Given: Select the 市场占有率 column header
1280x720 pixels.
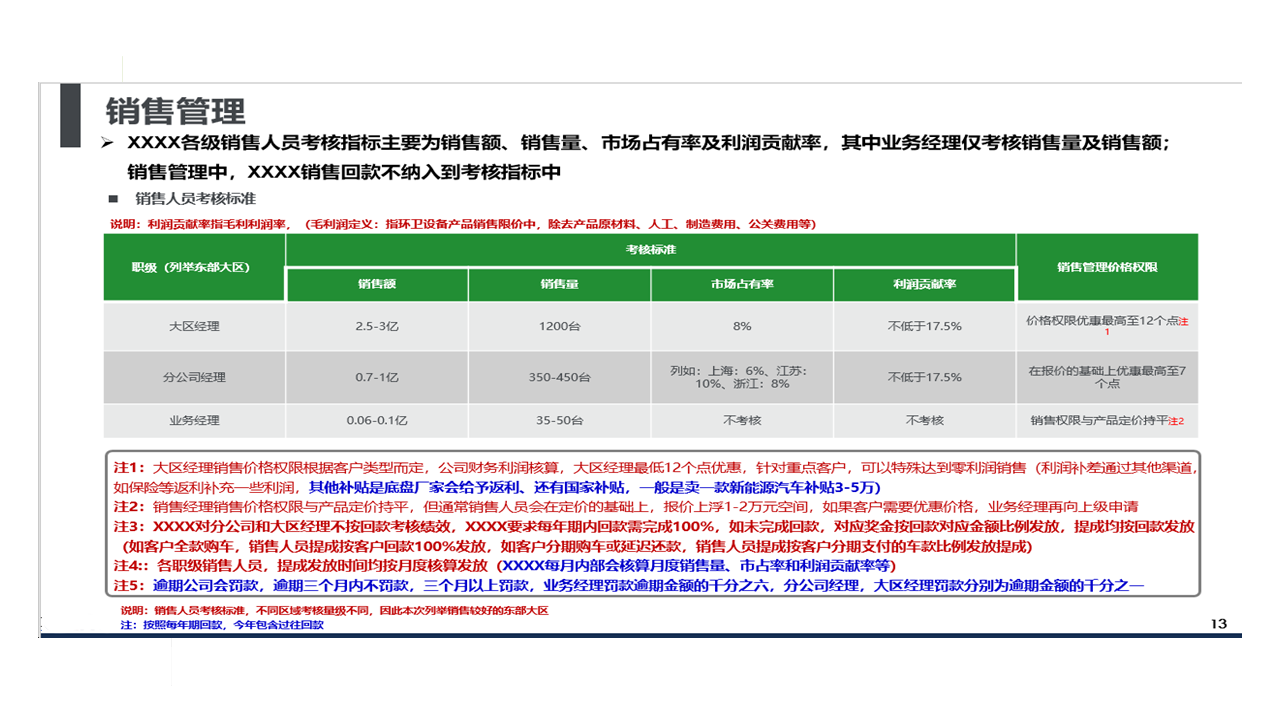Looking at the screenshot, I should pos(742,285).
